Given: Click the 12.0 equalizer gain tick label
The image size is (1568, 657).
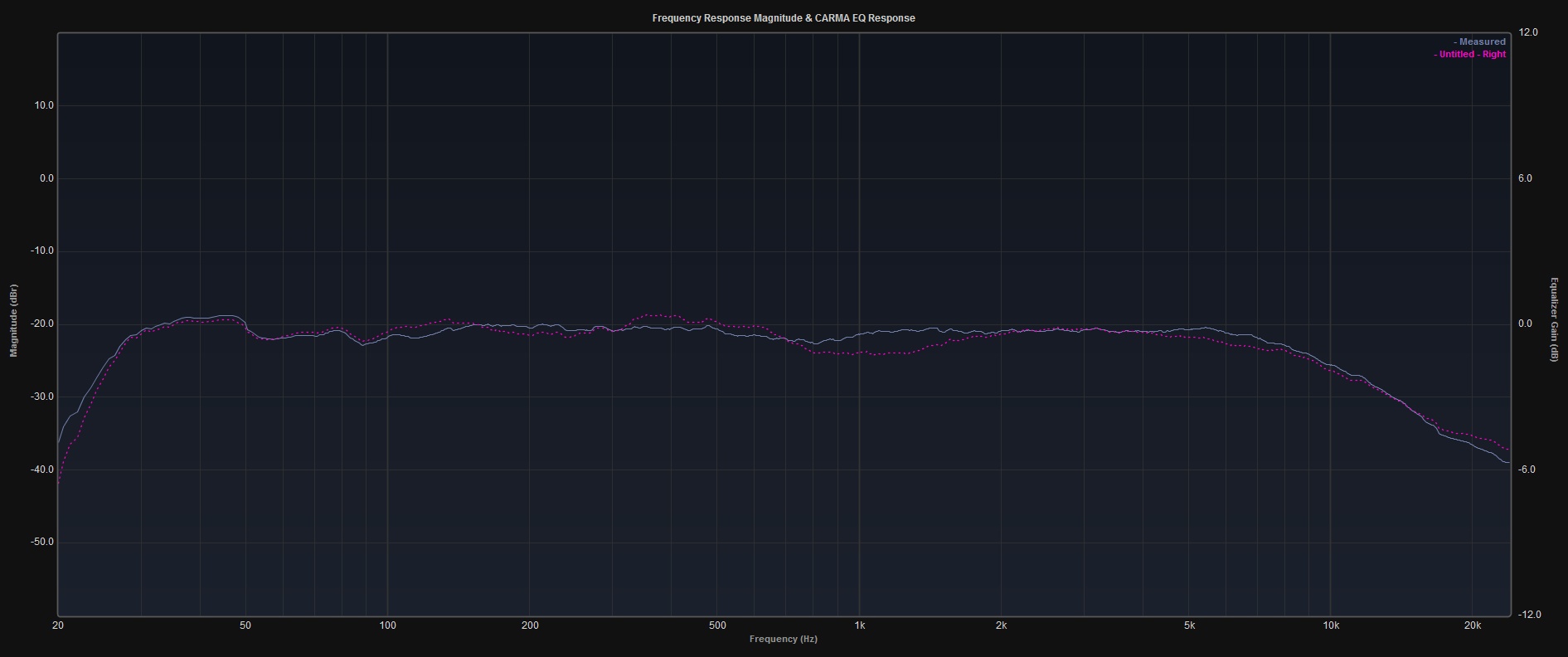Looking at the screenshot, I should click(1527, 32).
